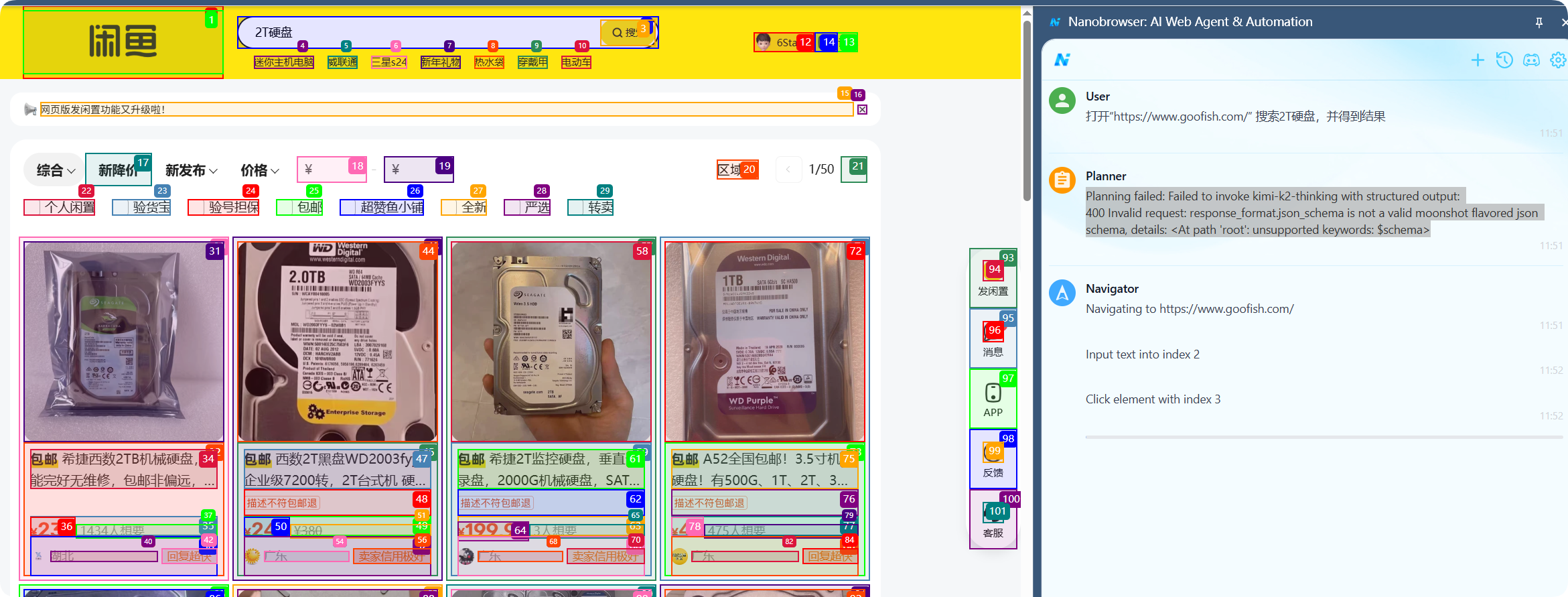Viewport: 1568px width, 597px height.
Task: Go to the previous results page
Action: [x=788, y=170]
